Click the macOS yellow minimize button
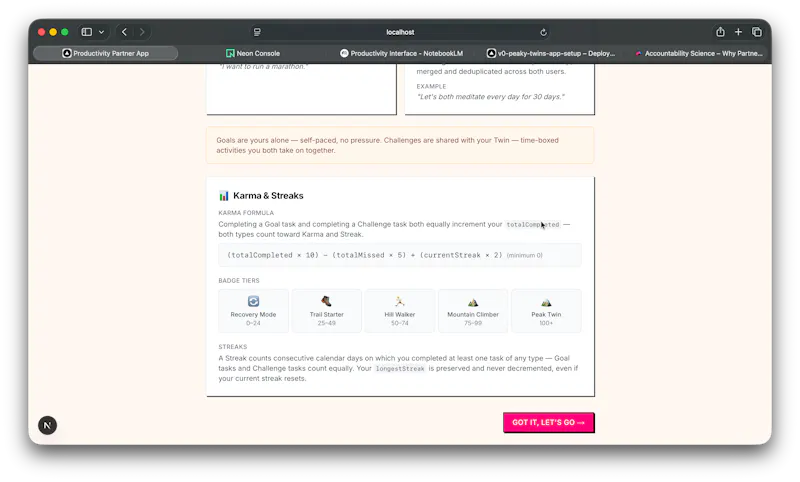The width and height of the screenshot is (800, 482). (53, 32)
